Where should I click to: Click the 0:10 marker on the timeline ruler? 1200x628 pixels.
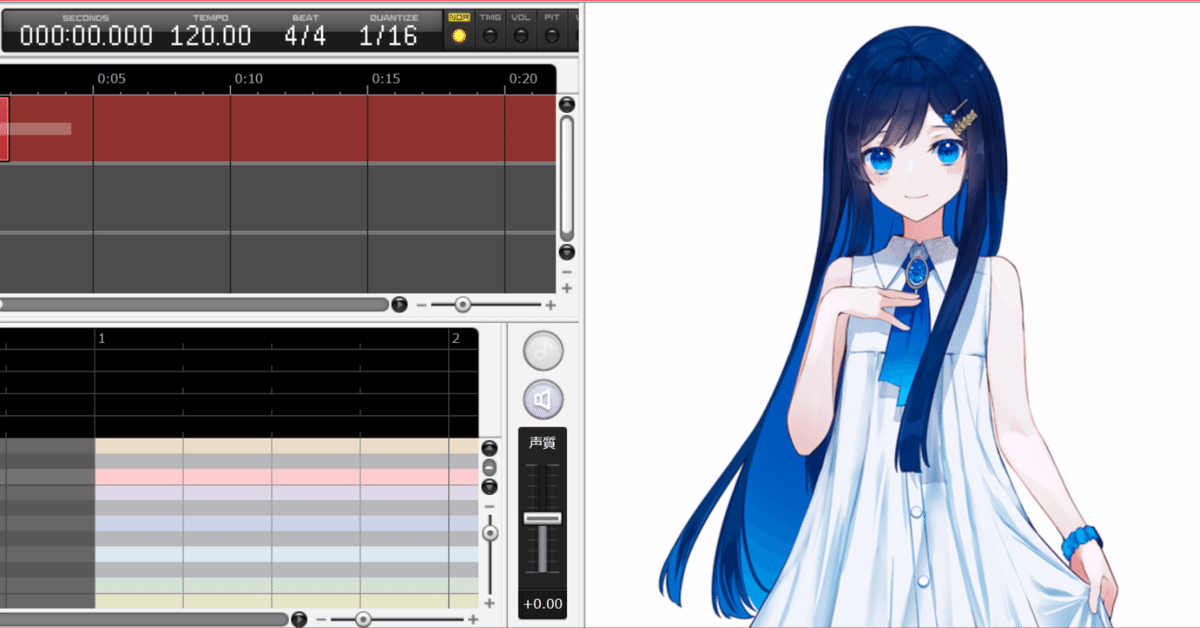click(x=249, y=78)
